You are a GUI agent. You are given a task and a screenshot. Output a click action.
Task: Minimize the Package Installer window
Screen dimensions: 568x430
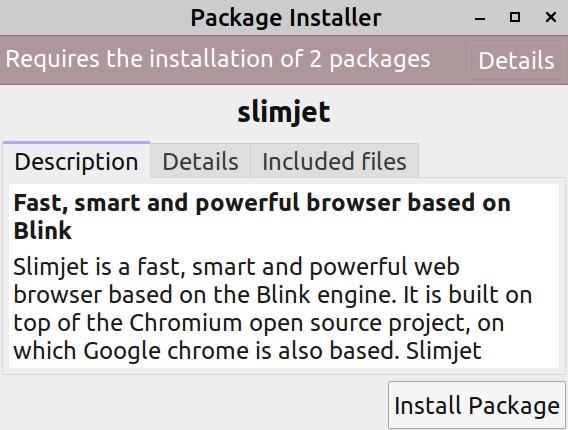[480, 17]
